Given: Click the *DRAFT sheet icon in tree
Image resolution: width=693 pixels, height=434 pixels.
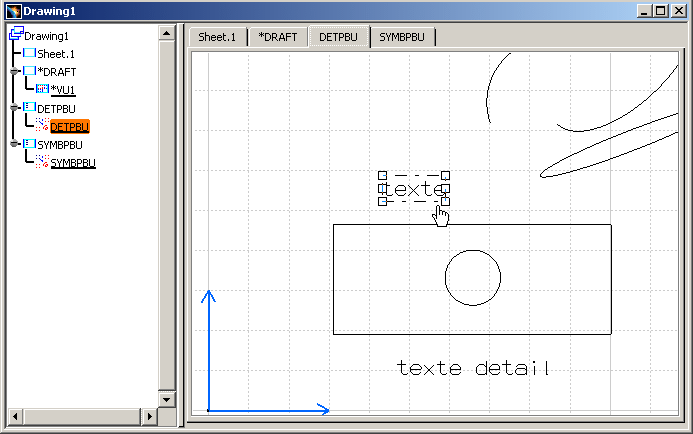Looking at the screenshot, I should [29, 71].
